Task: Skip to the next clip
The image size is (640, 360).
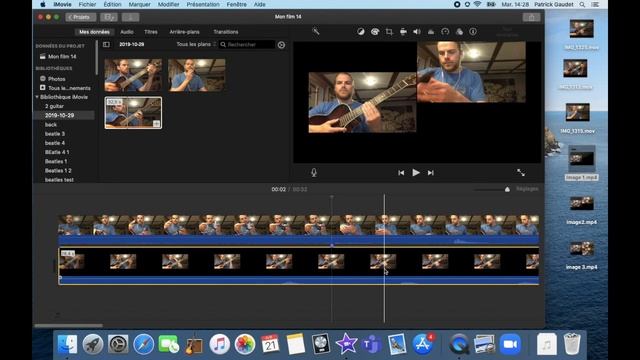Action: coord(431,173)
